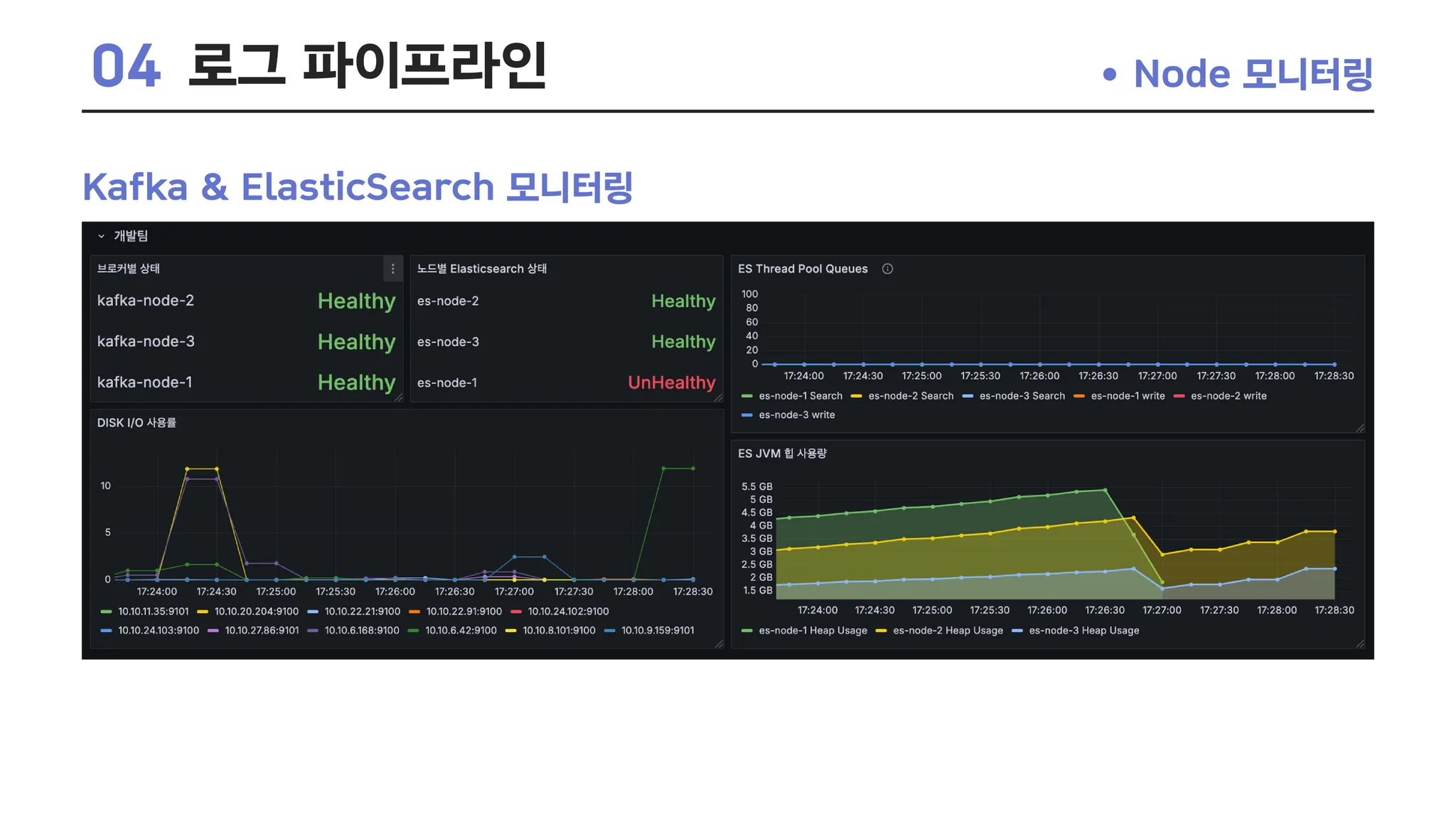
Task: Toggle es-node-1 Search legend series
Action: point(800,396)
